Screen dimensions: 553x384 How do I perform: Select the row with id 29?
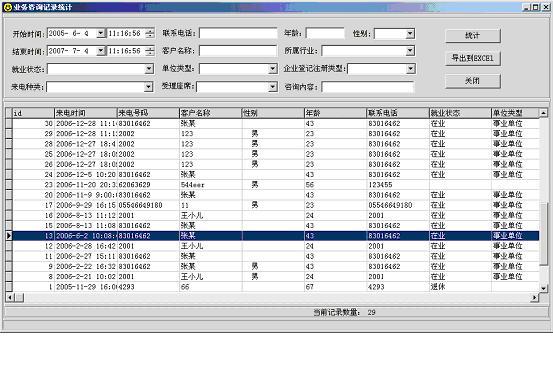(276, 134)
